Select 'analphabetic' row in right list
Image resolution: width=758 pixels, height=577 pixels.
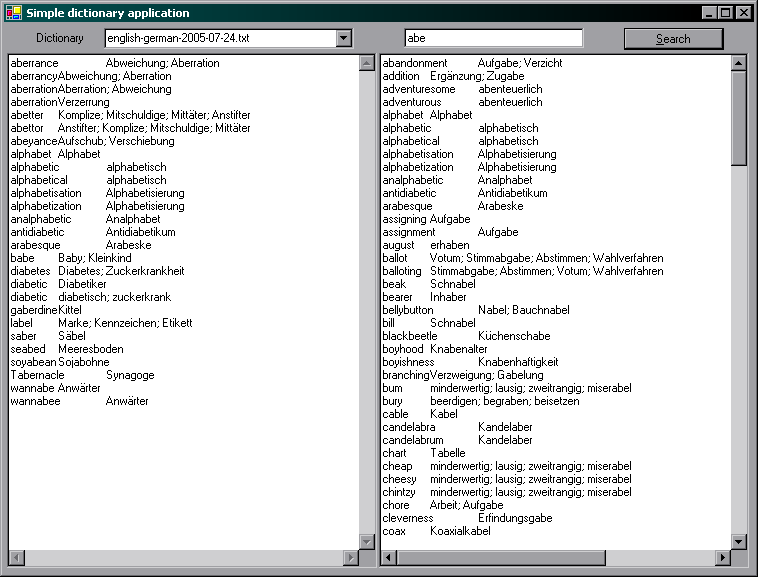point(457,180)
